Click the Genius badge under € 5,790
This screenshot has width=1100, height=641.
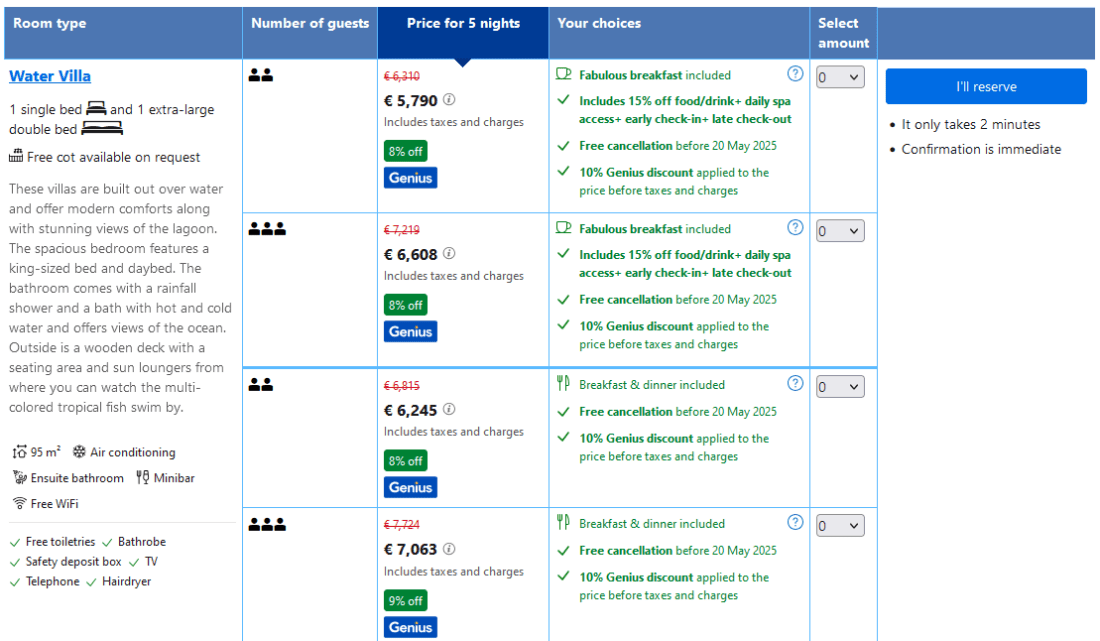410,178
